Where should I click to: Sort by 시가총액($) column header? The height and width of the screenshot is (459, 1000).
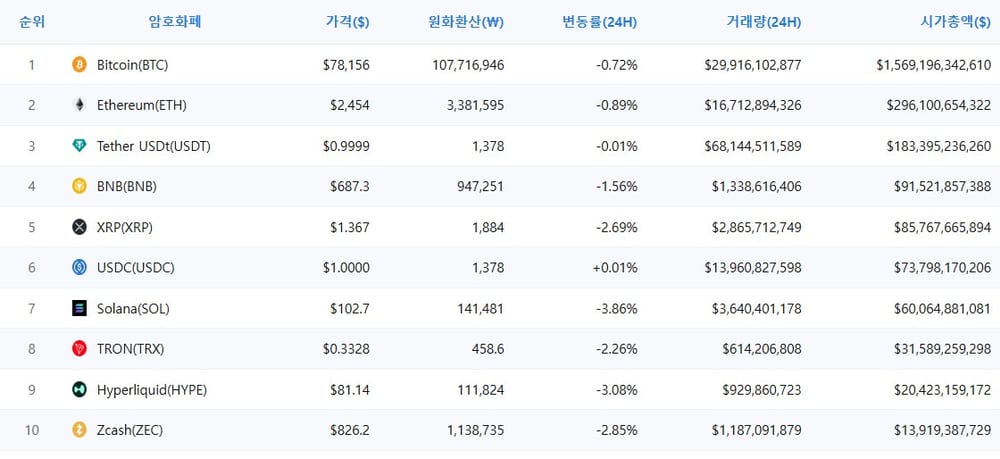click(x=956, y=22)
